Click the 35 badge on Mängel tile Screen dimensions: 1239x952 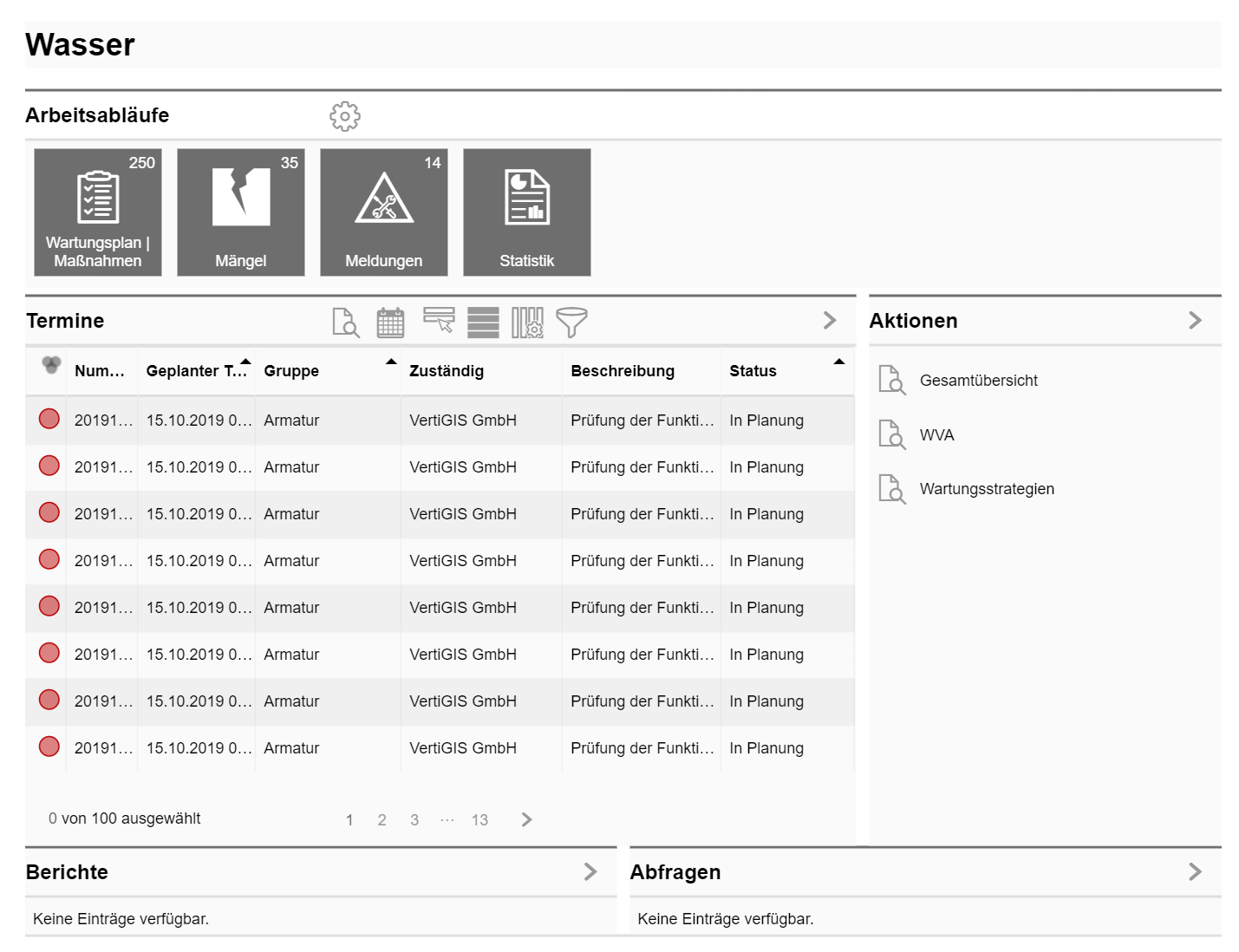pos(290,163)
